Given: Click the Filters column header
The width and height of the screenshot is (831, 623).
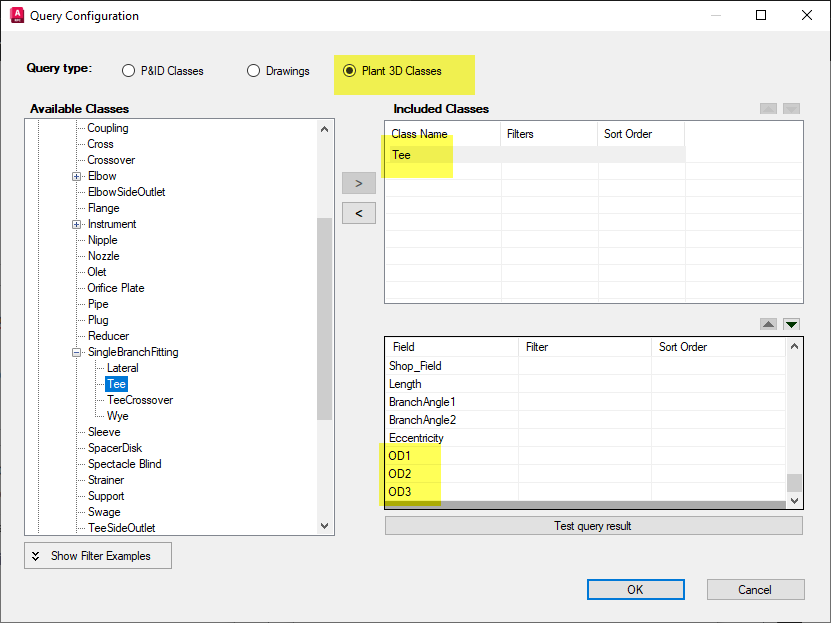Looking at the screenshot, I should [549, 134].
